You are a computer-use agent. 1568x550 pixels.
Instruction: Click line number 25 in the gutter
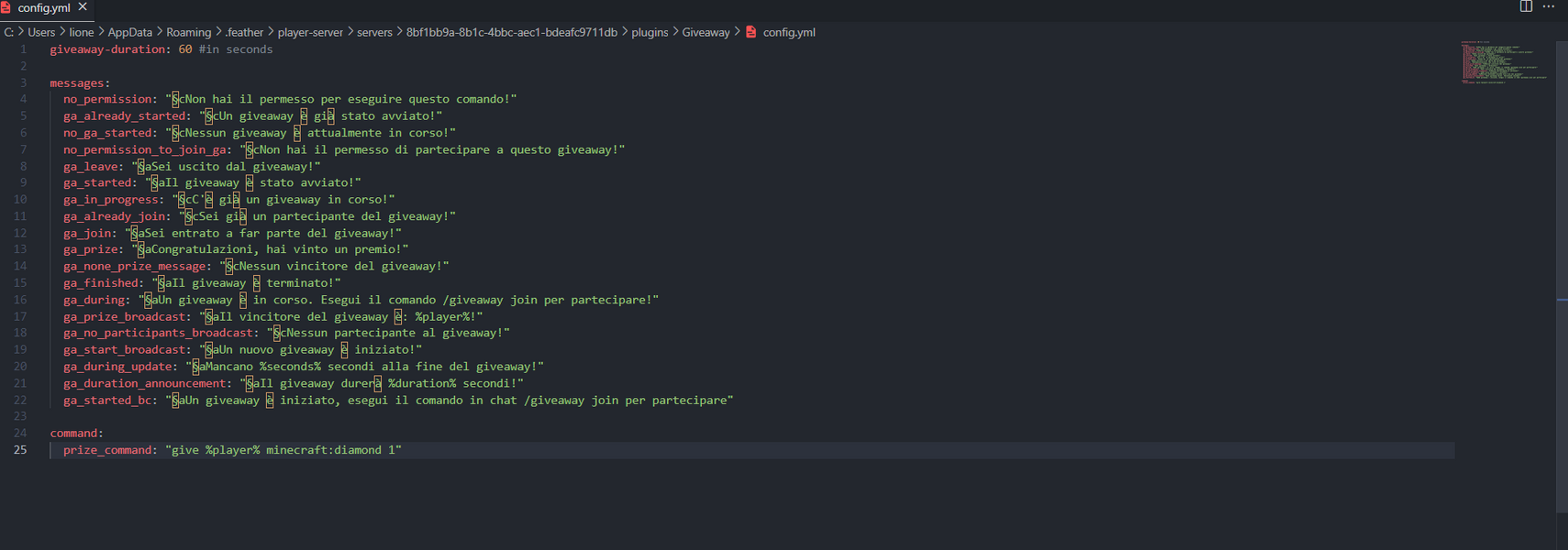20,450
